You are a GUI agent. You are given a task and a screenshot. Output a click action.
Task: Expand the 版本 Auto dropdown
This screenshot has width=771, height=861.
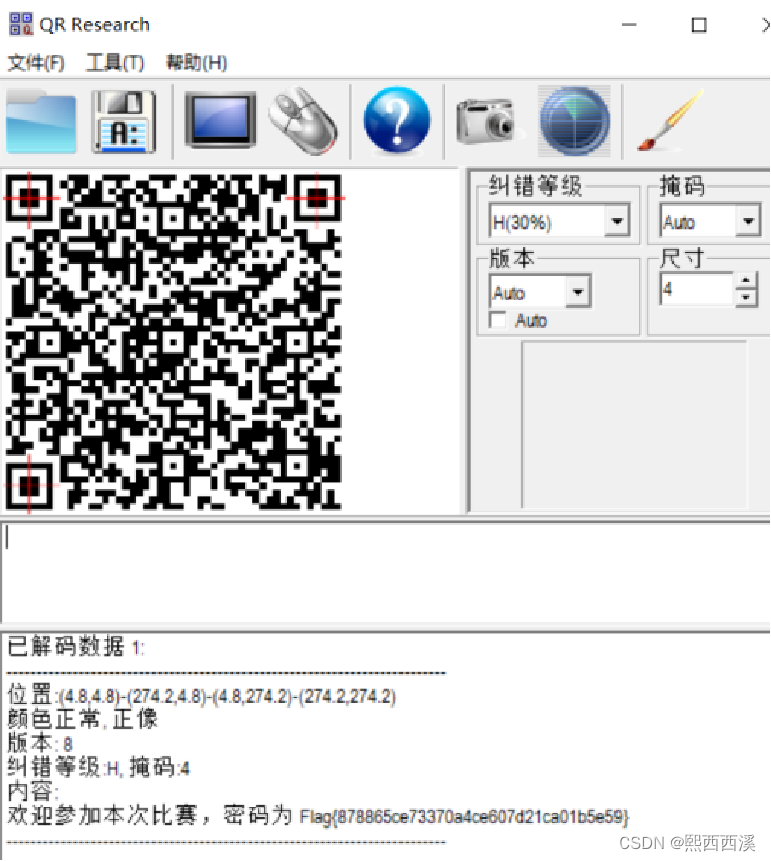[x=578, y=292]
